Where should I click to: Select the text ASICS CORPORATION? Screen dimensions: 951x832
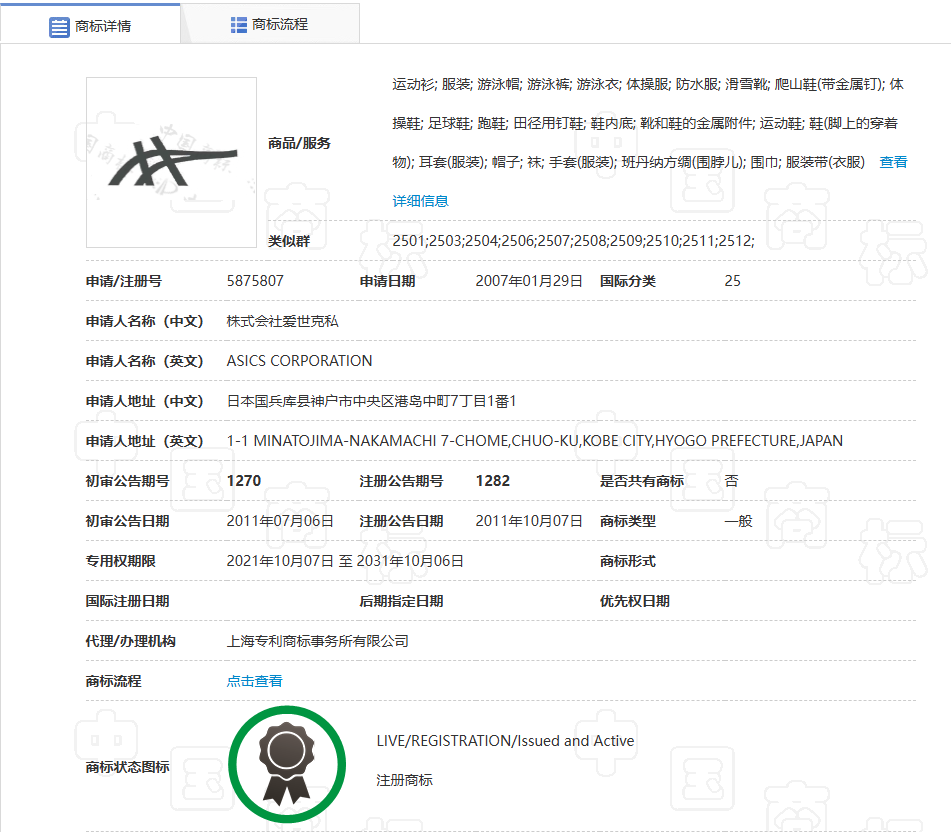point(299,361)
